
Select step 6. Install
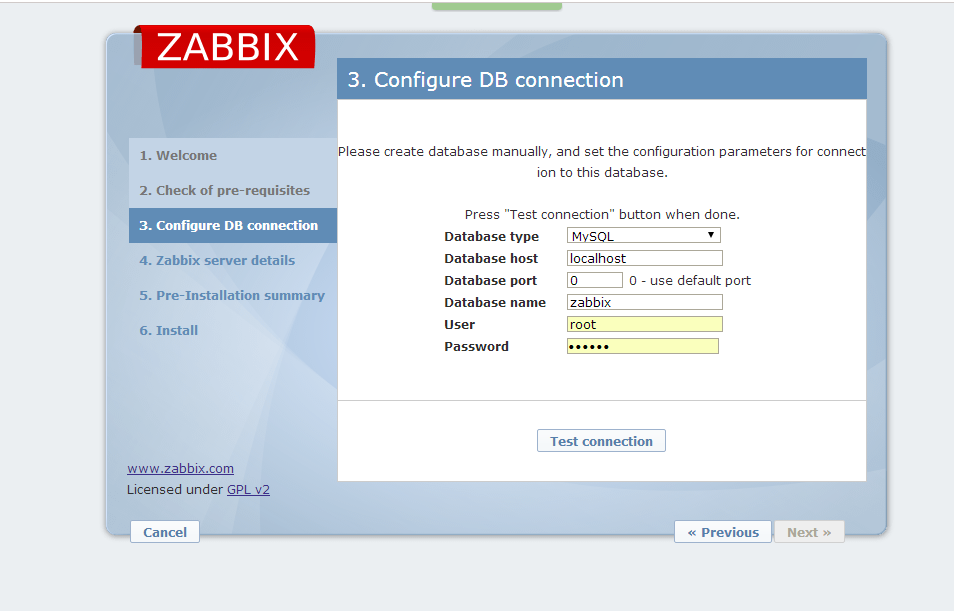click(x=233, y=330)
